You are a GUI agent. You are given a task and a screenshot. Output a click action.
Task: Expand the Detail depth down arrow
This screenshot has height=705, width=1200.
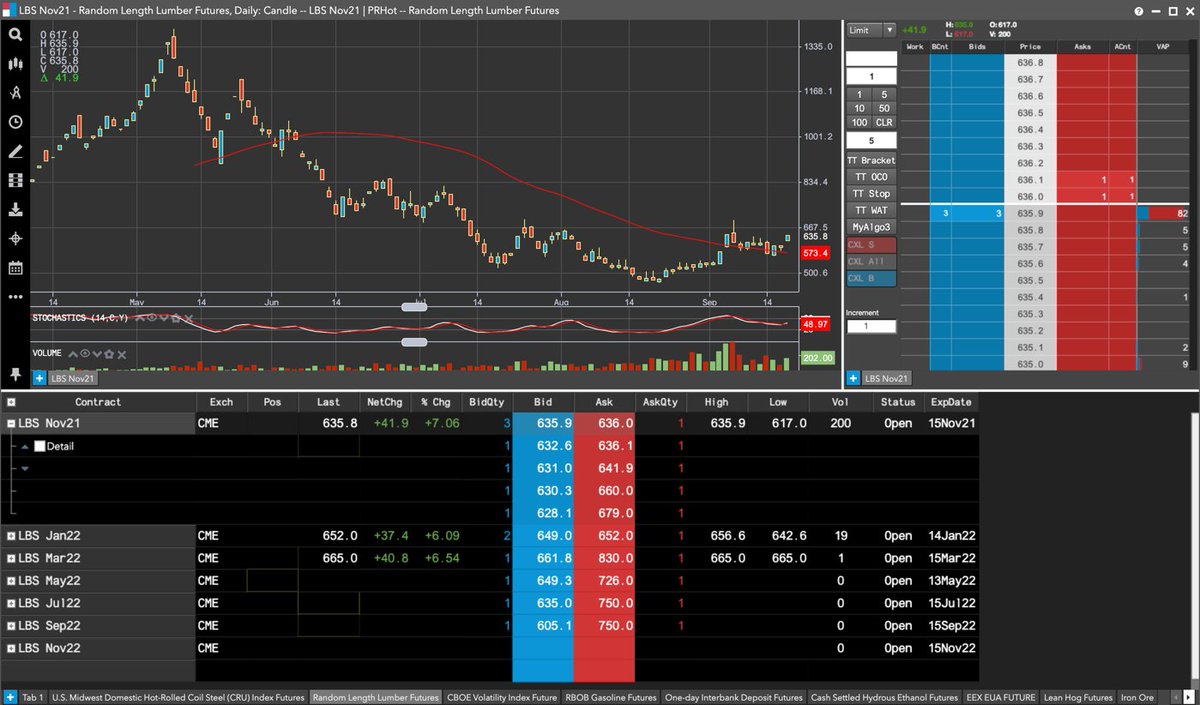click(25, 469)
